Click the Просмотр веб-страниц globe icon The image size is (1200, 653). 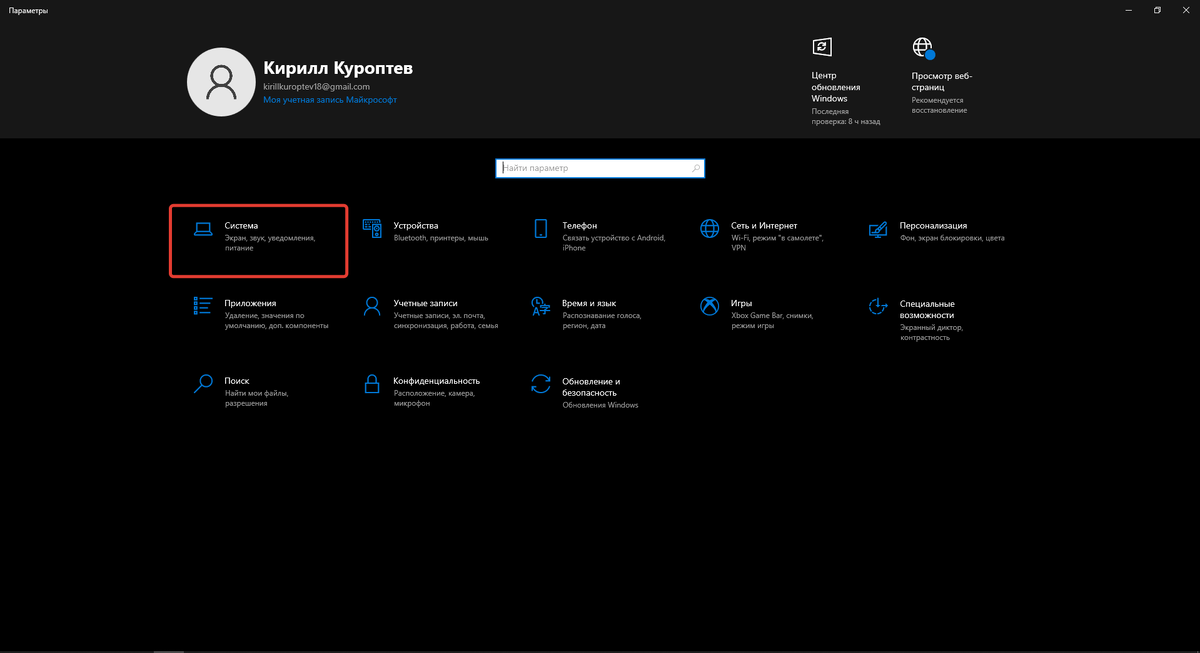click(x=923, y=48)
